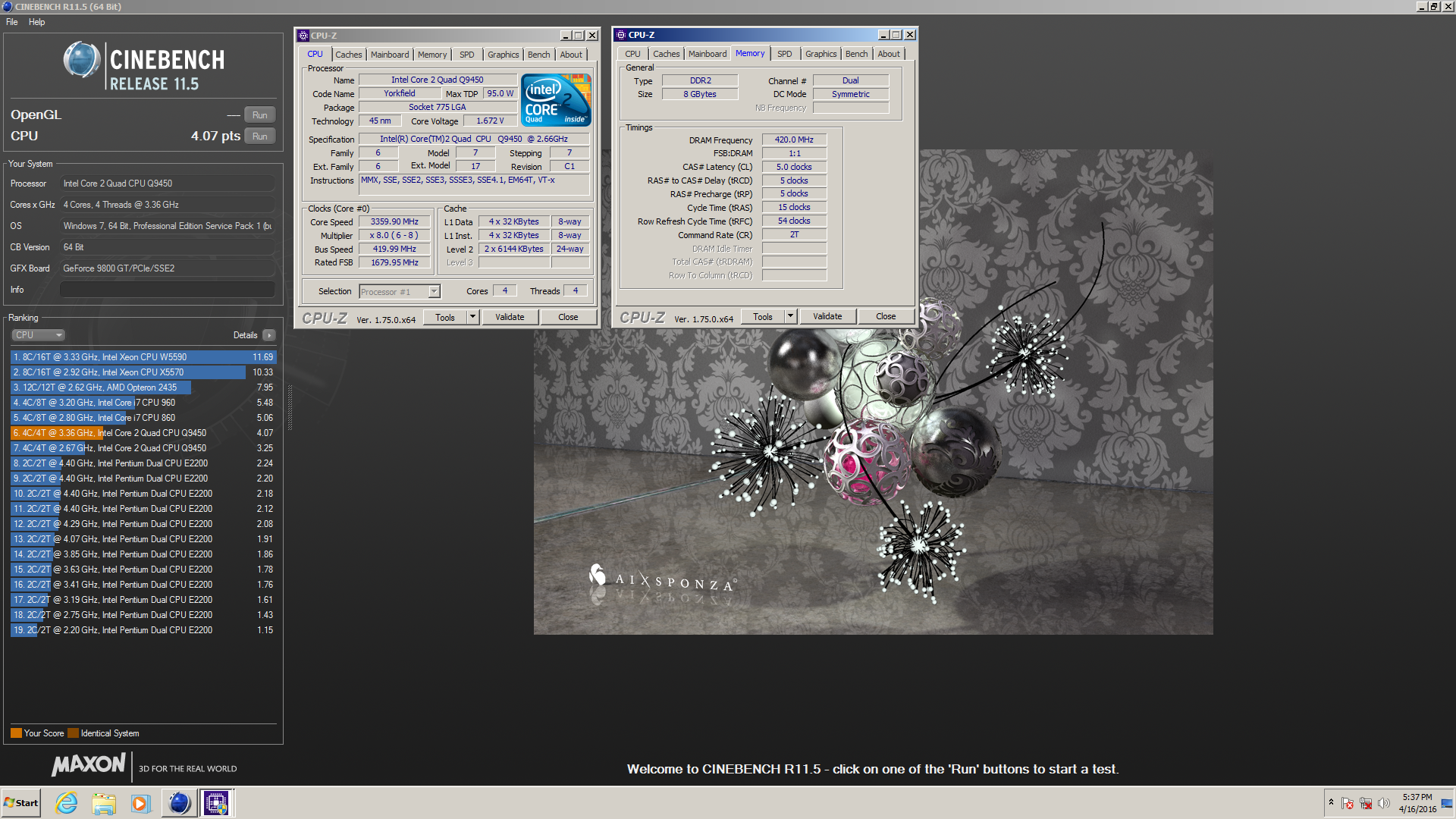Run the CPU benchmark
The height and width of the screenshot is (819, 1456).
click(x=260, y=136)
